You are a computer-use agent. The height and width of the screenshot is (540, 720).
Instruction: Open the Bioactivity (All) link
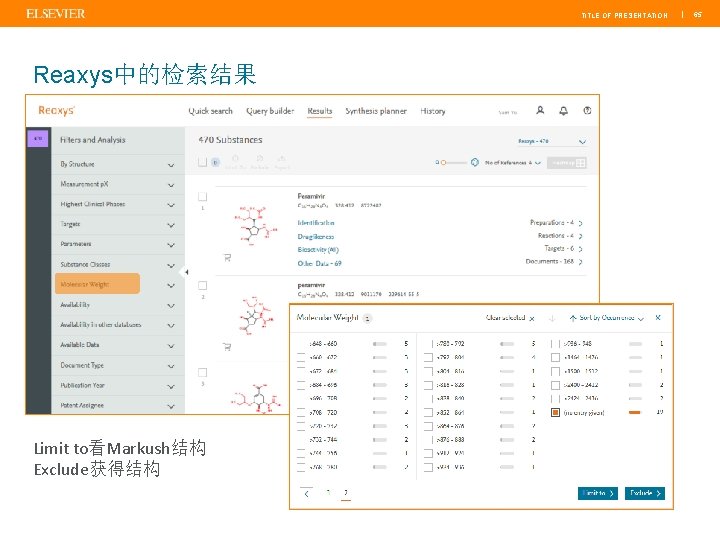click(x=318, y=250)
